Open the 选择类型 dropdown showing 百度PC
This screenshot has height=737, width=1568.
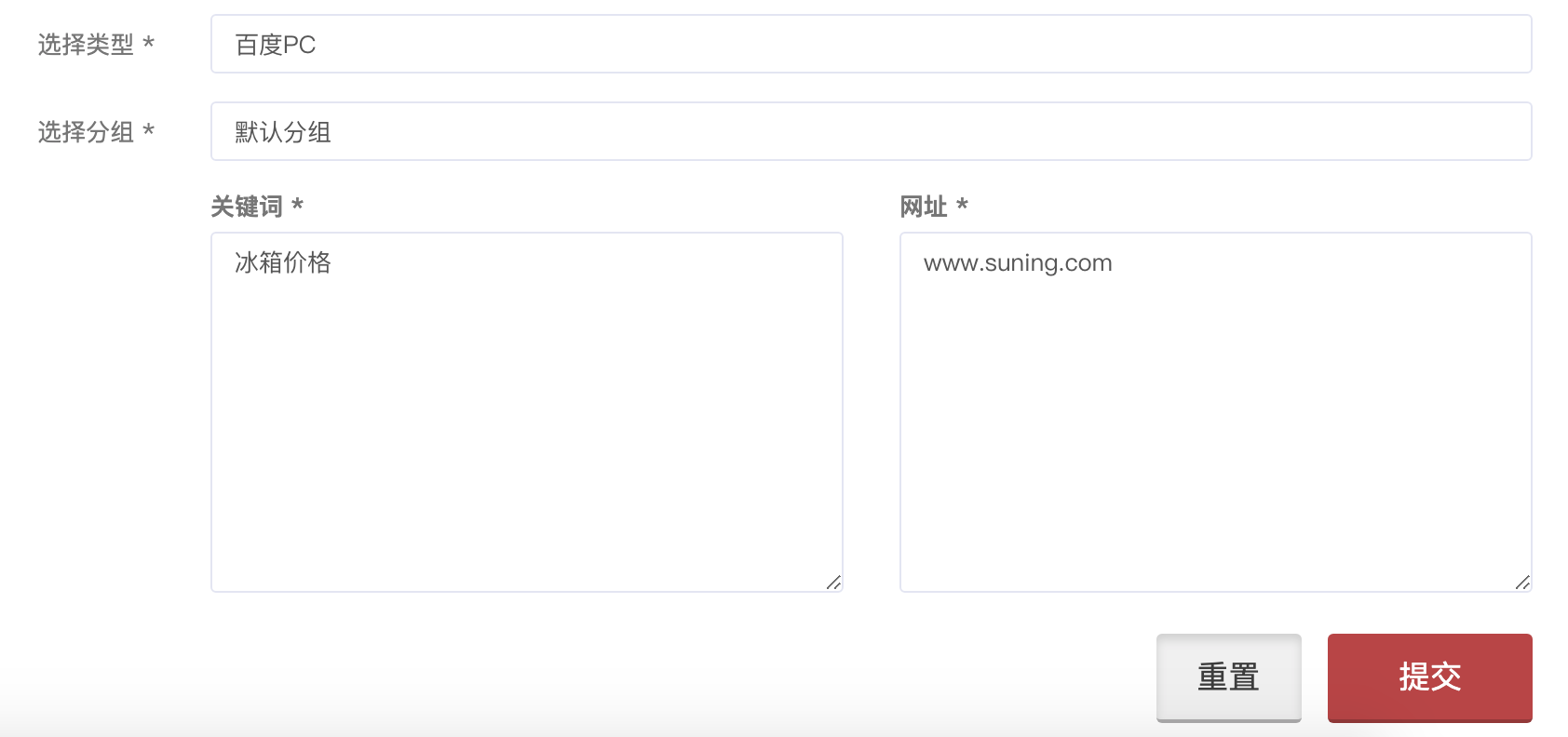(871, 44)
